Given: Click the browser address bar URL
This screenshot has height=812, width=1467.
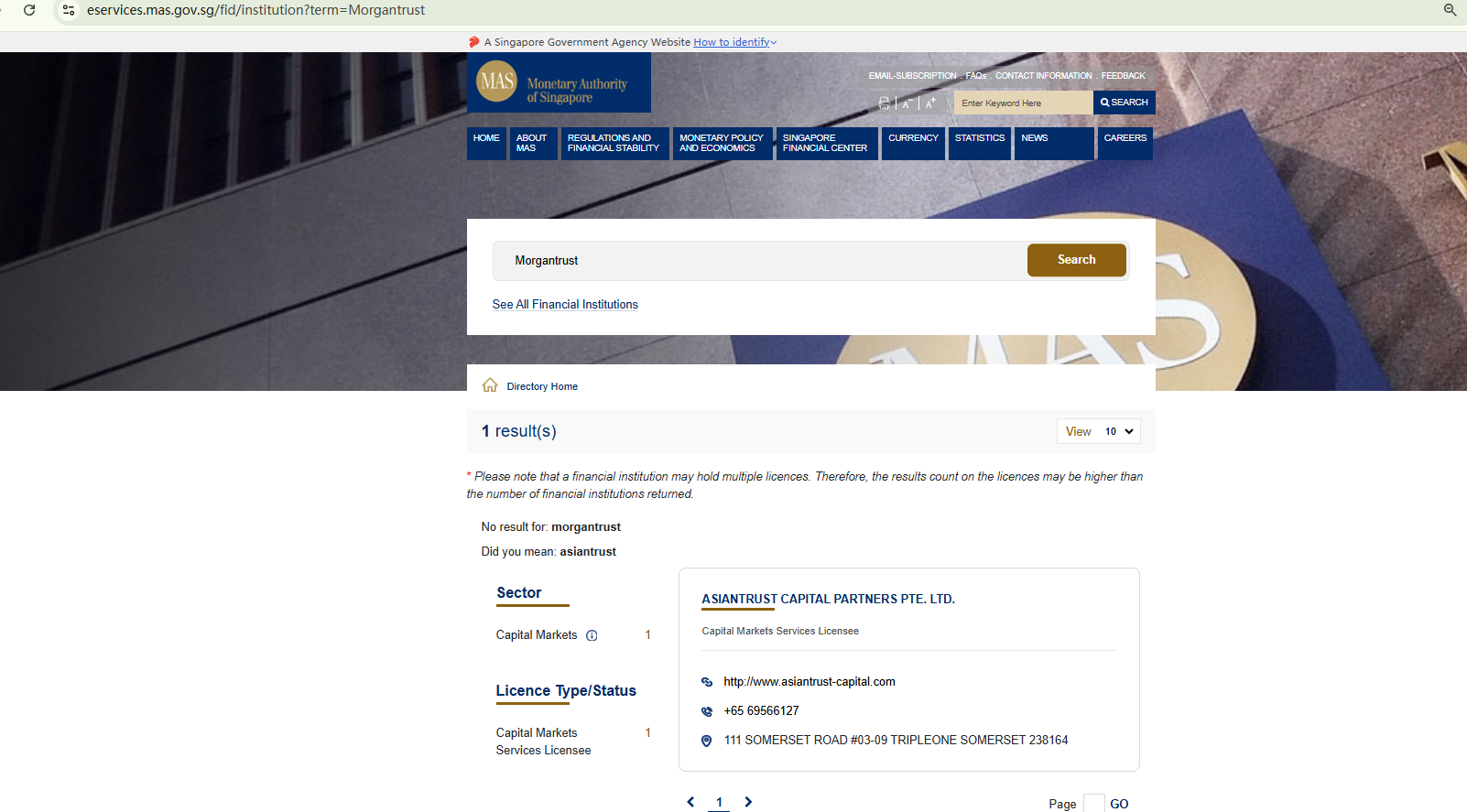Looking at the screenshot, I should (255, 10).
